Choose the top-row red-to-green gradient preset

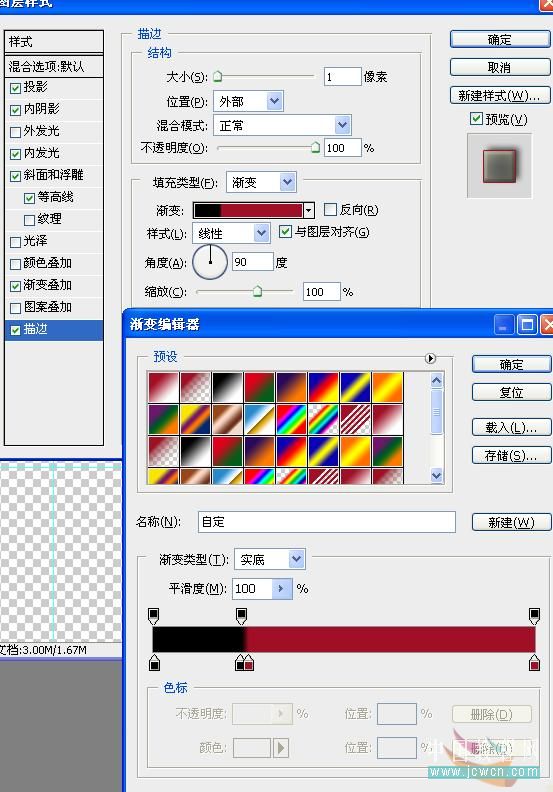[260, 387]
